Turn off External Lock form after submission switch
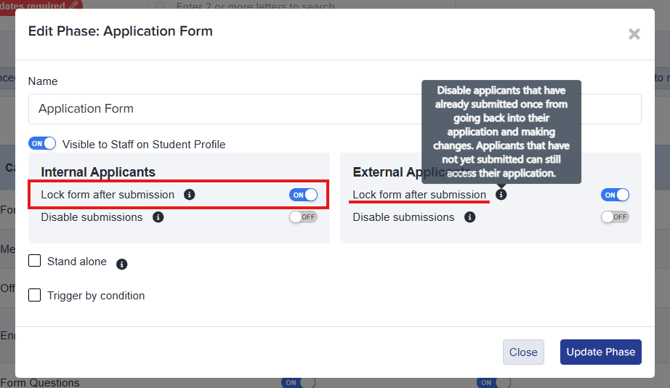This screenshot has height=388, width=670. tap(615, 195)
